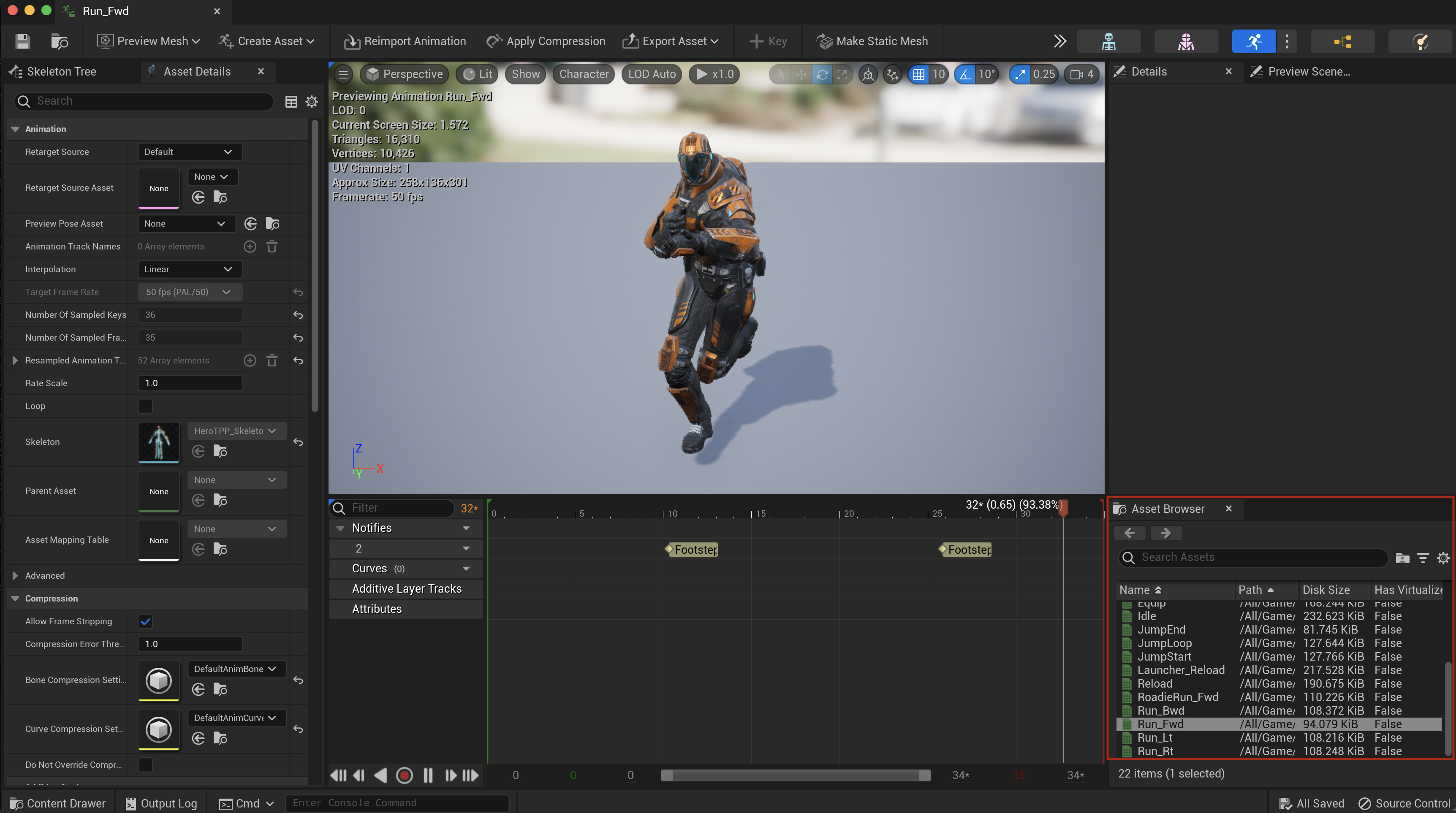Open Asset Browser settings gear
This screenshot has width=1456, height=813.
coord(1443,558)
